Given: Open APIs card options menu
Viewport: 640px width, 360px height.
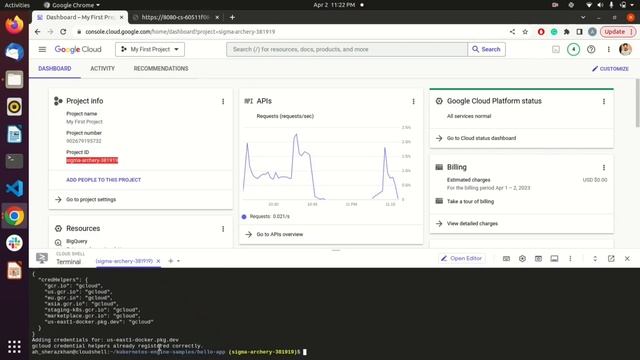Looking at the screenshot, I should [x=413, y=101].
